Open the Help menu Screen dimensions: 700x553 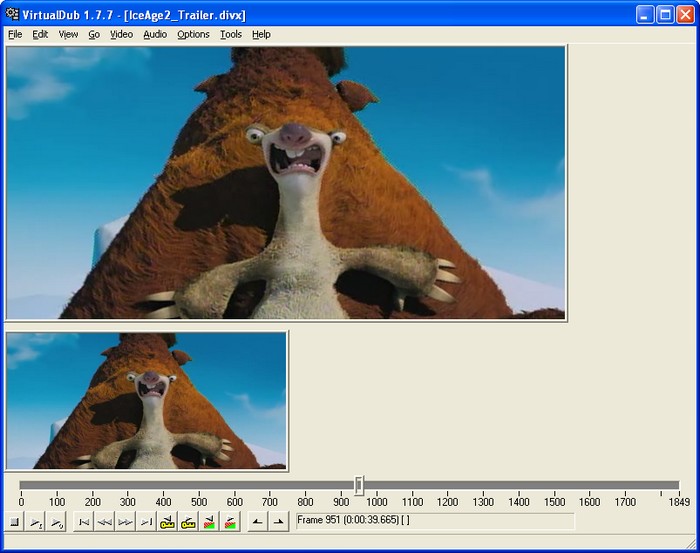(x=261, y=34)
